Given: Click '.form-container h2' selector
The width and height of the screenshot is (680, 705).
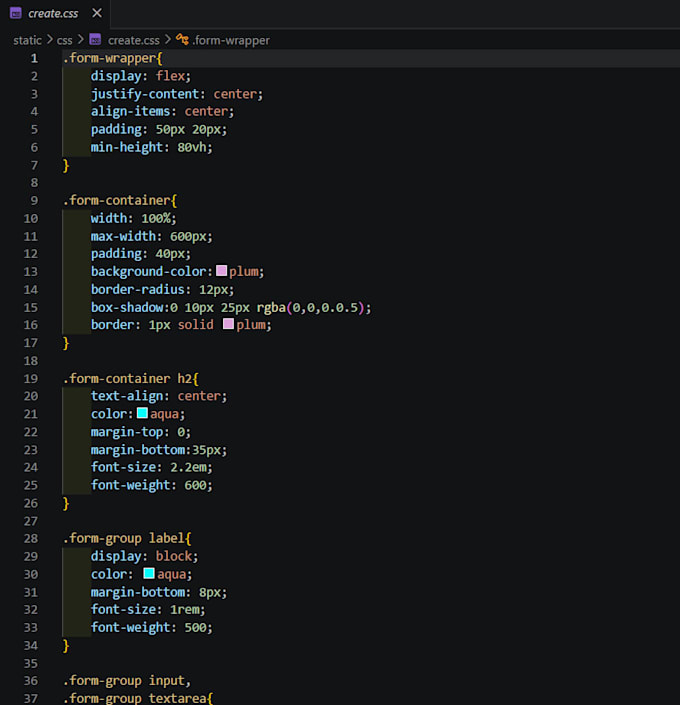Looking at the screenshot, I should click(x=127, y=379).
